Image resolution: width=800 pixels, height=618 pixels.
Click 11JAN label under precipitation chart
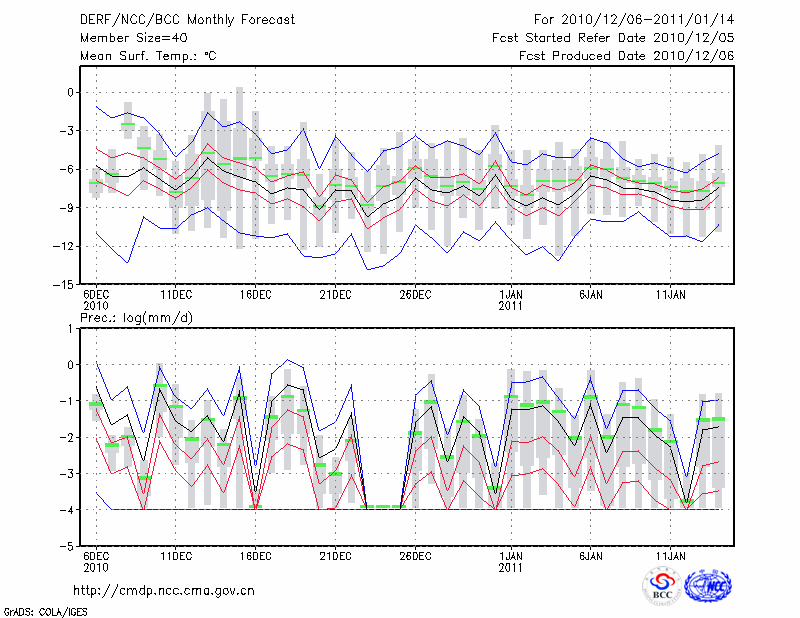click(x=671, y=555)
